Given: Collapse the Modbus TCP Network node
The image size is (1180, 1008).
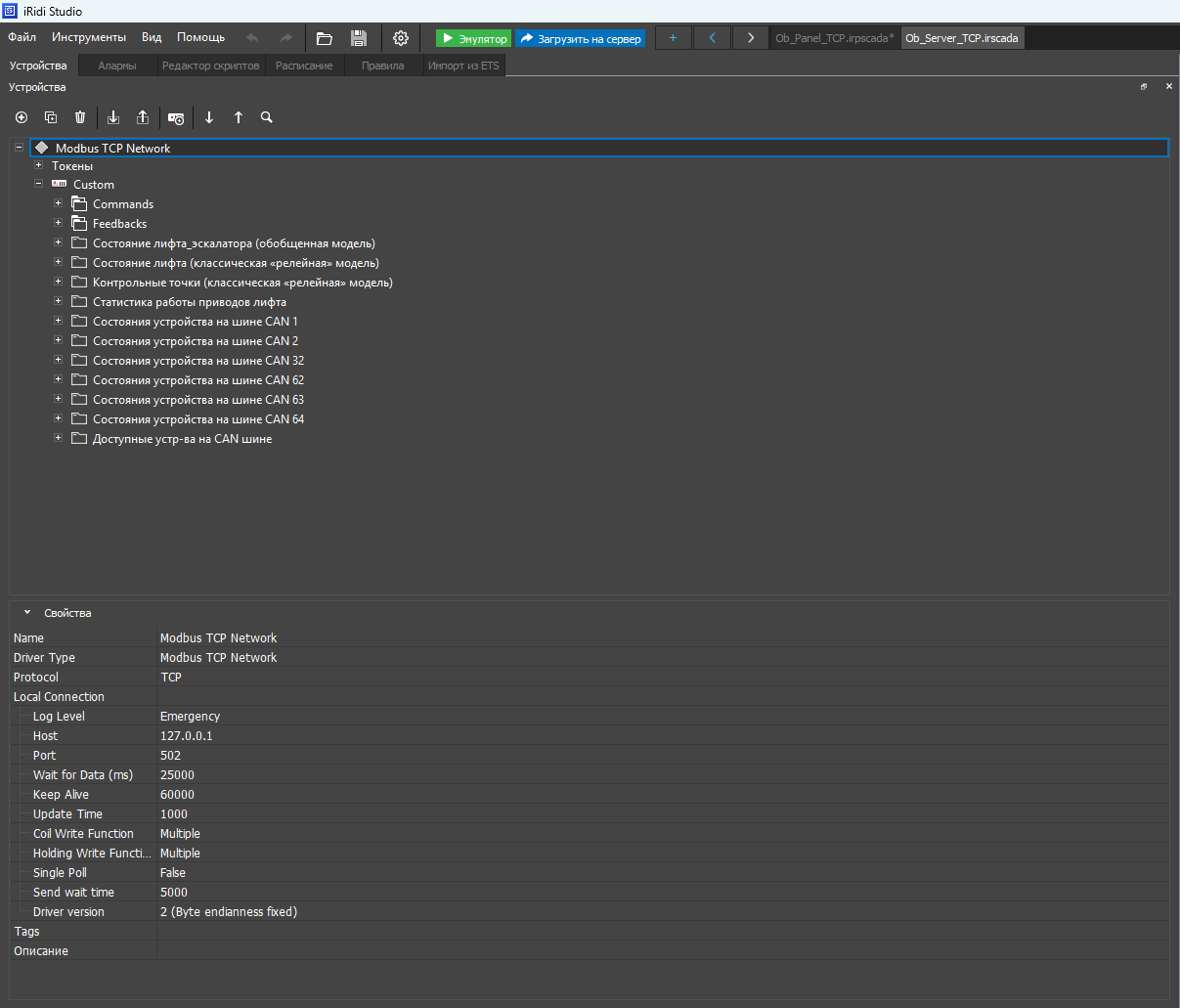Looking at the screenshot, I should 19,148.
